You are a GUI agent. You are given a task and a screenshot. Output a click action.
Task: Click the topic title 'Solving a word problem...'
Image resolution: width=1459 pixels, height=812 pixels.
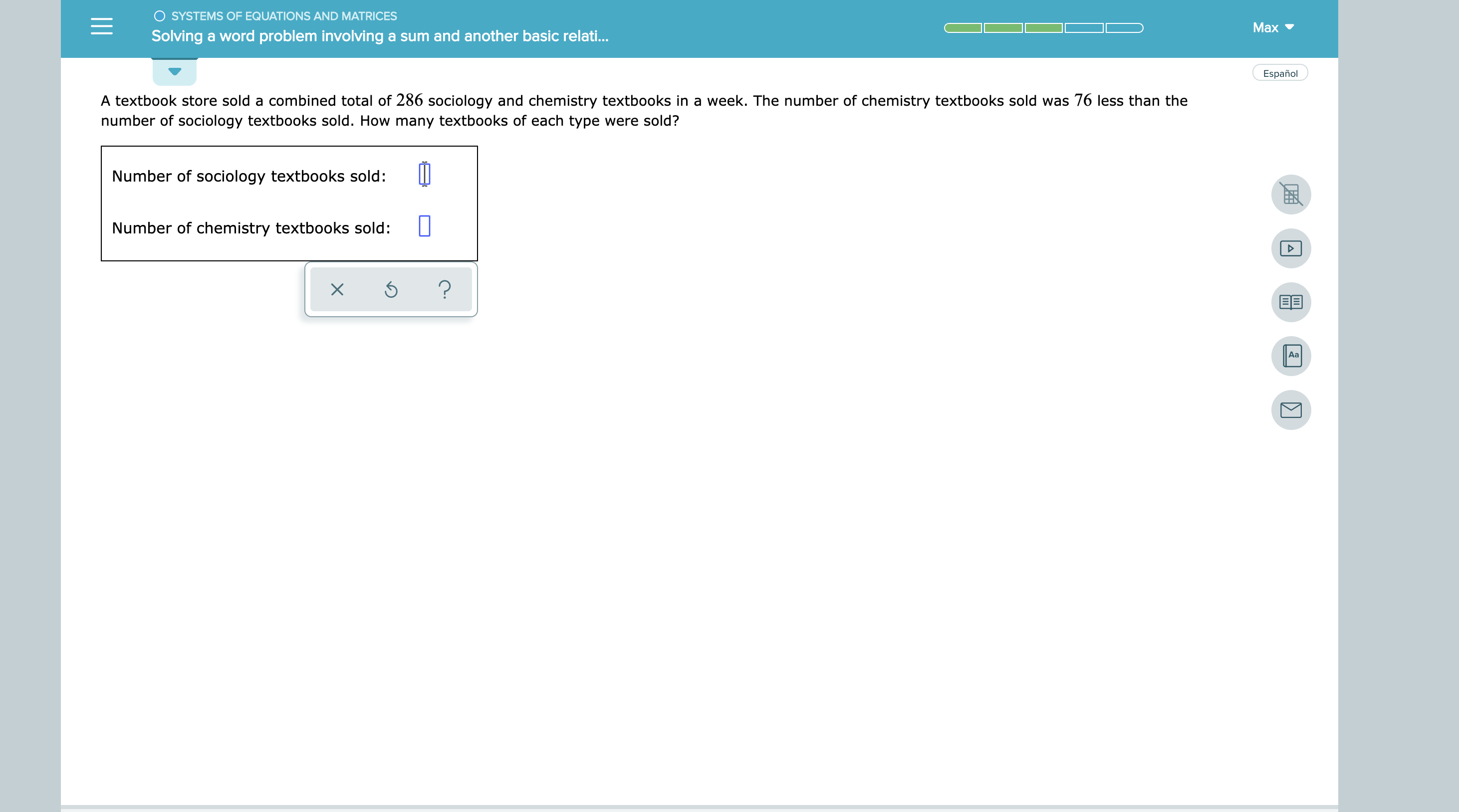380,36
